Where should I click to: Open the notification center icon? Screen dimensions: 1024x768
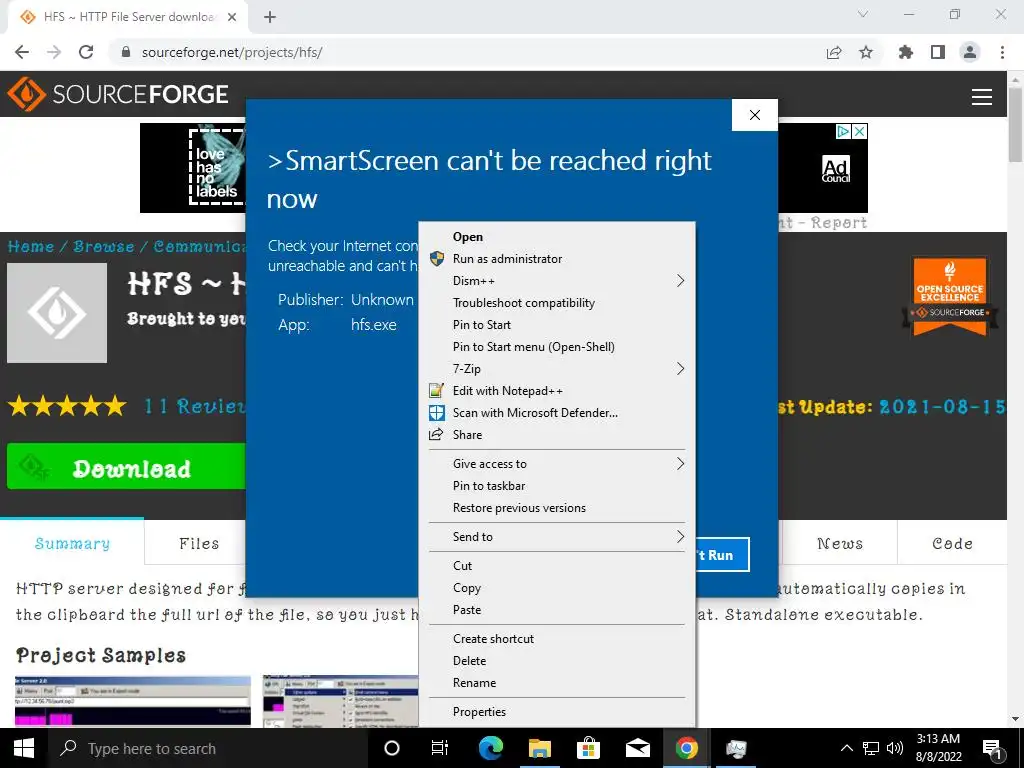993,749
